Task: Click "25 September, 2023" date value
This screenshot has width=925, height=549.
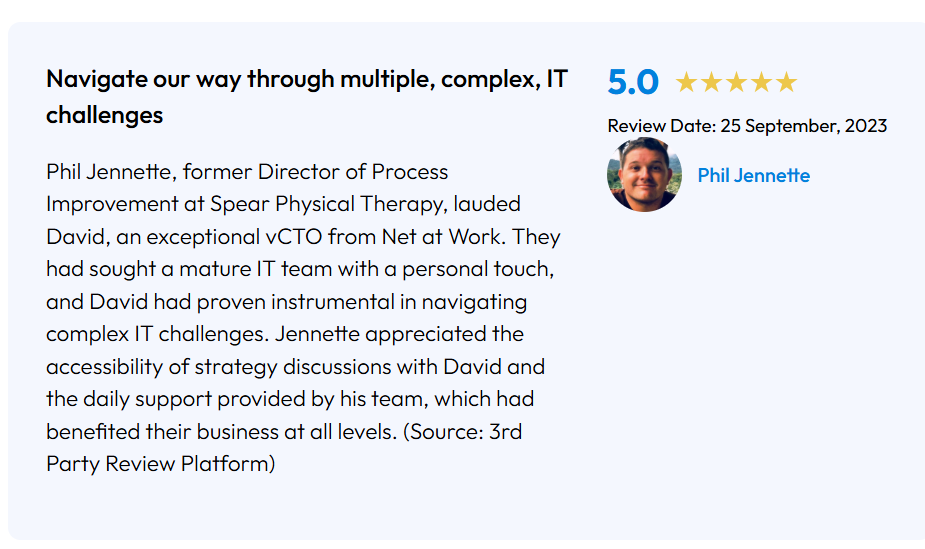Action: click(803, 126)
